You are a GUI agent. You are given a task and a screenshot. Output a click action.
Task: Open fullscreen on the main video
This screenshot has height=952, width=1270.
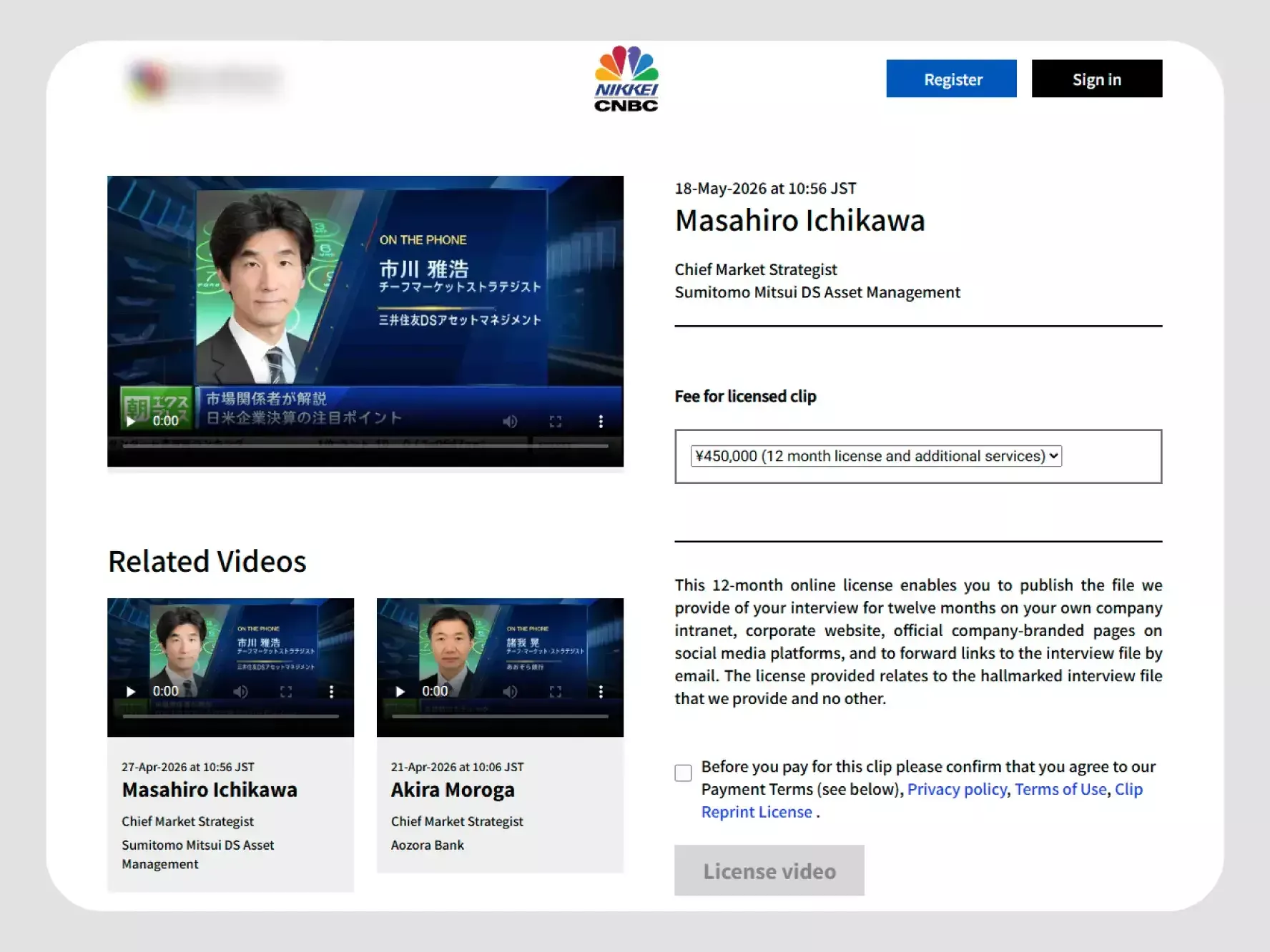pos(556,422)
